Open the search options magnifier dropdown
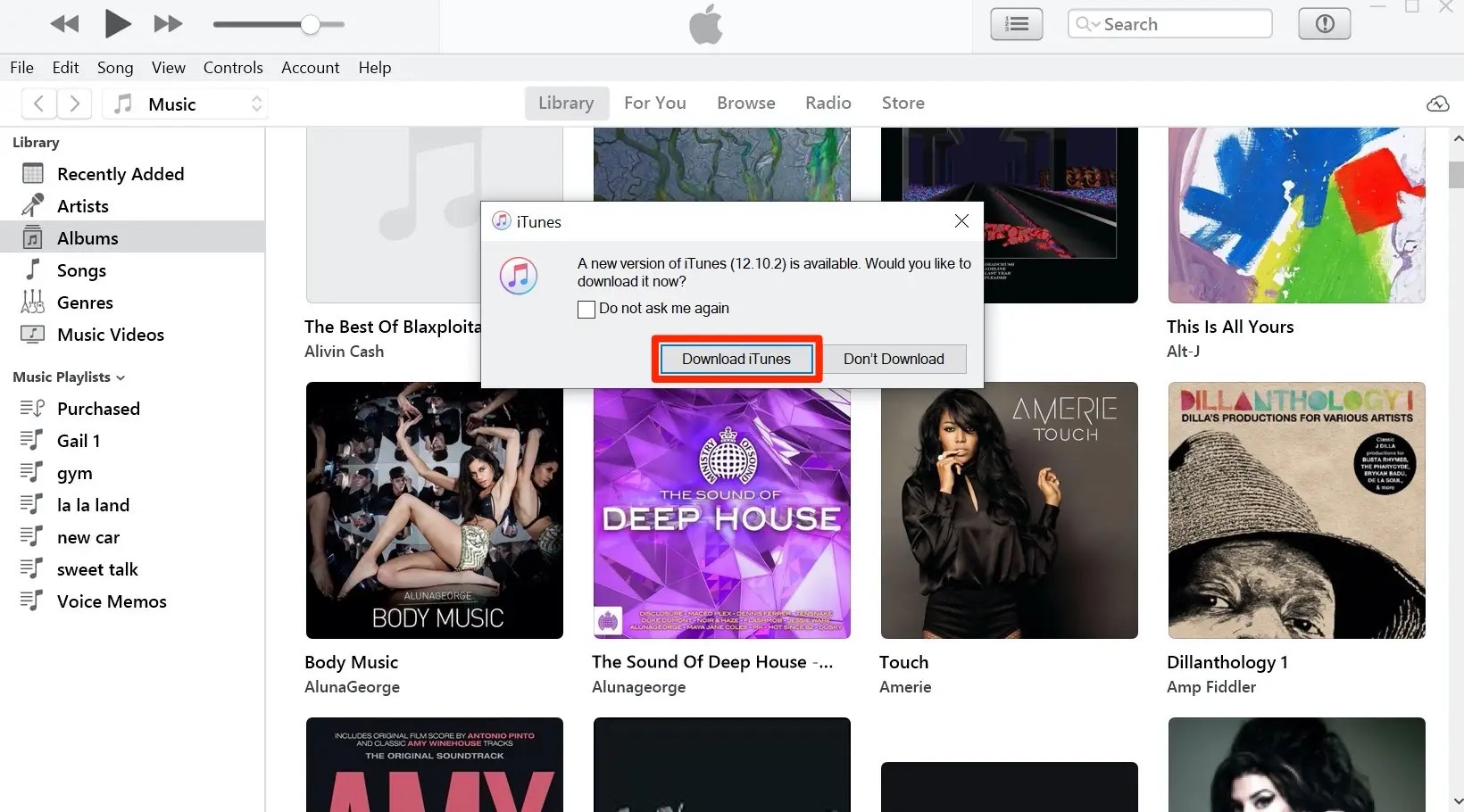Viewport: 1464px width, 812px height. [x=1087, y=24]
